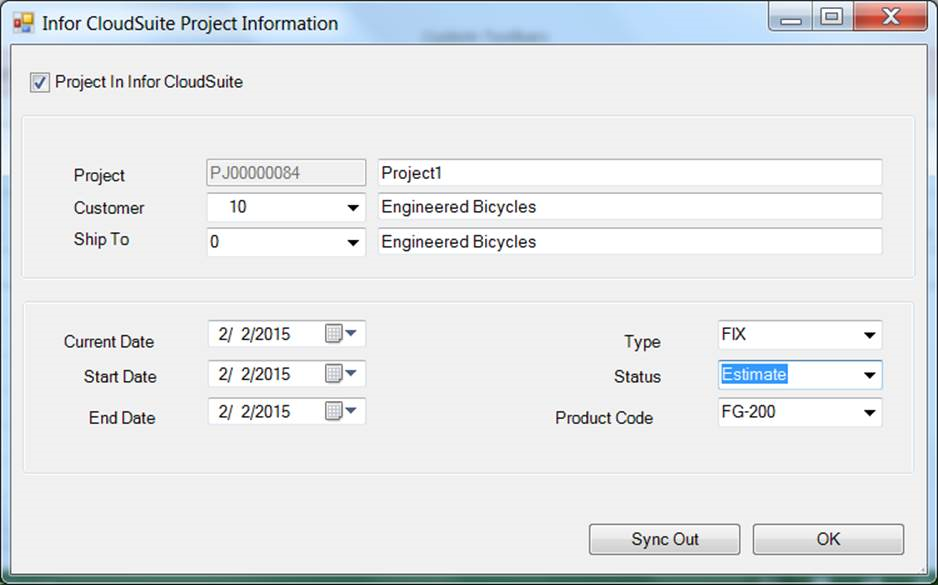Click the app icon in title bar

22,22
